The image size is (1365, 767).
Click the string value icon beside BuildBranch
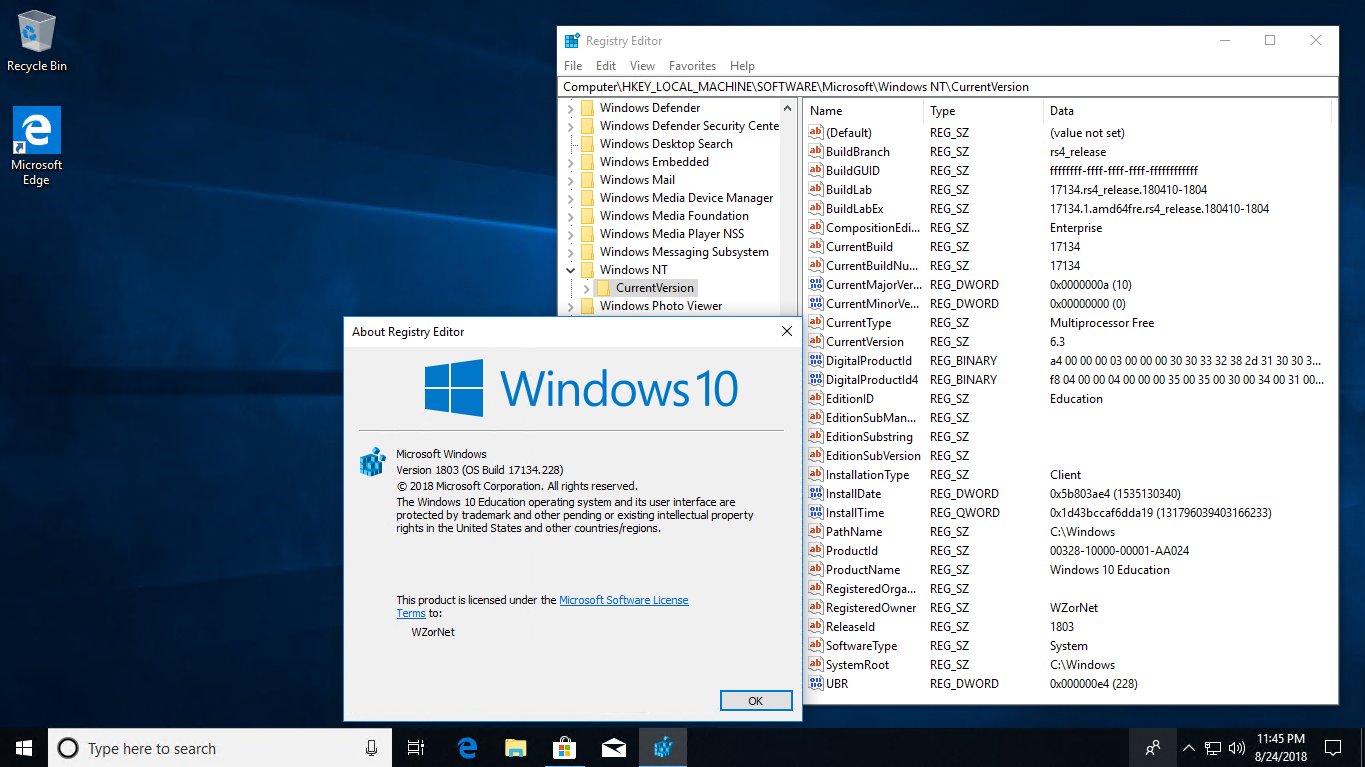(816, 151)
